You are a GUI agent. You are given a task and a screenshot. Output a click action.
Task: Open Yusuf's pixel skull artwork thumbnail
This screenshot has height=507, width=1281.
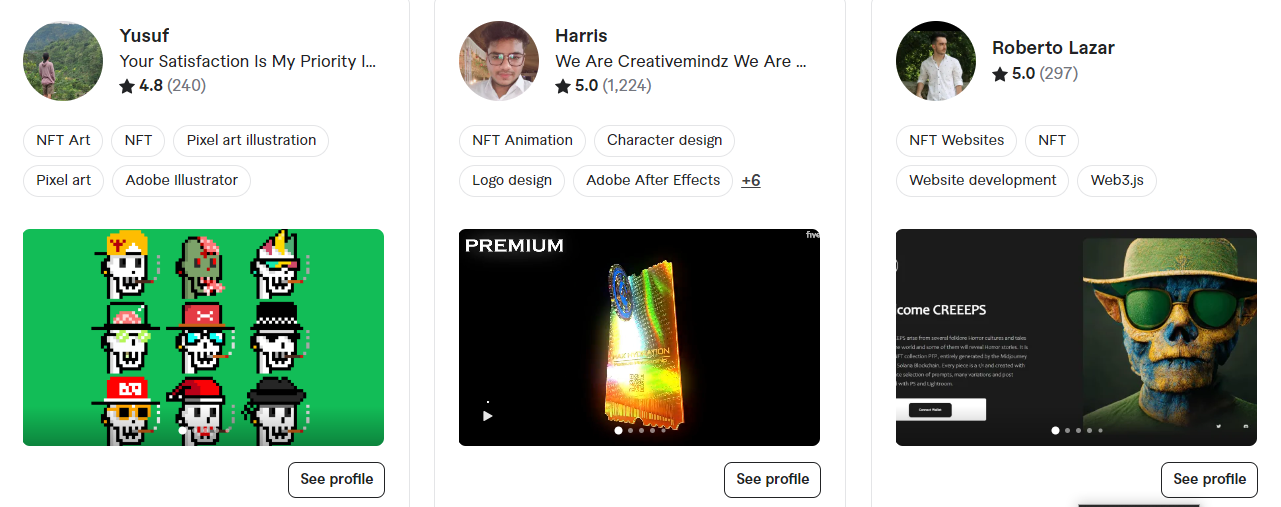tap(203, 337)
